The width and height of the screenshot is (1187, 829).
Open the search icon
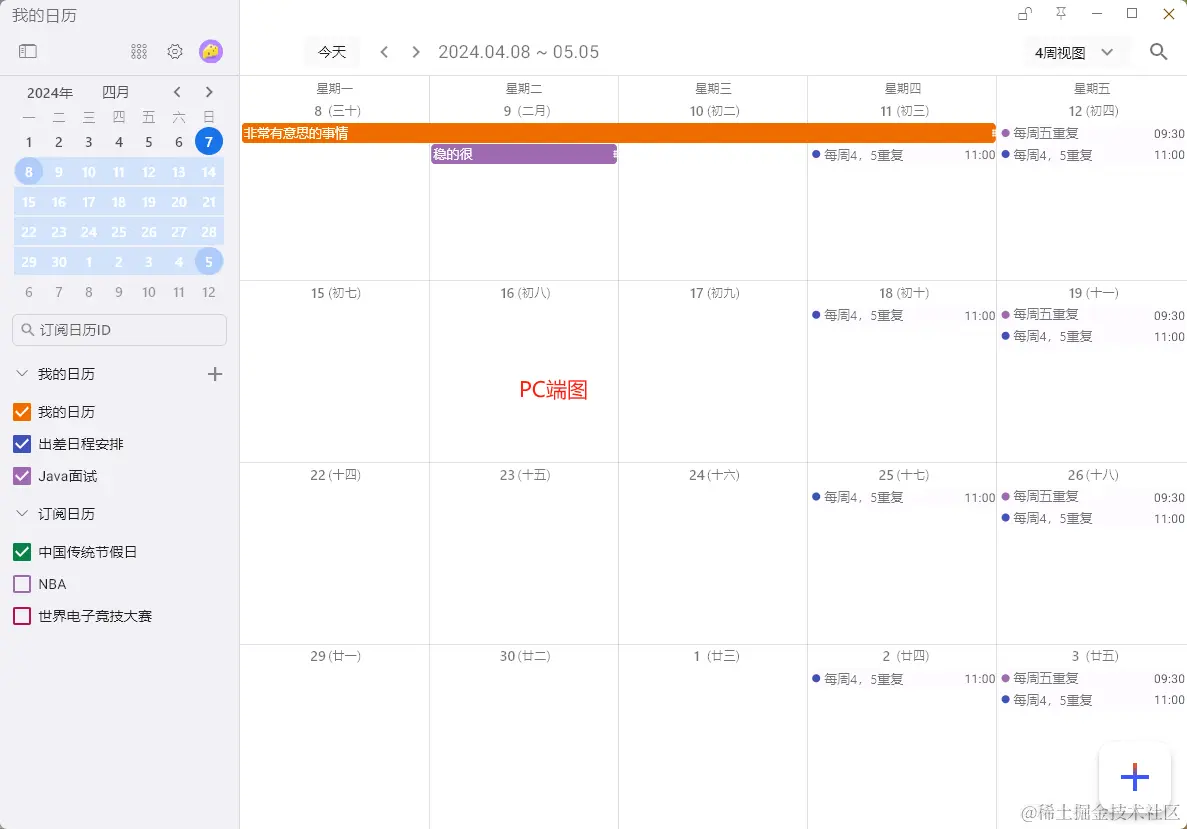pyautogui.click(x=1158, y=51)
